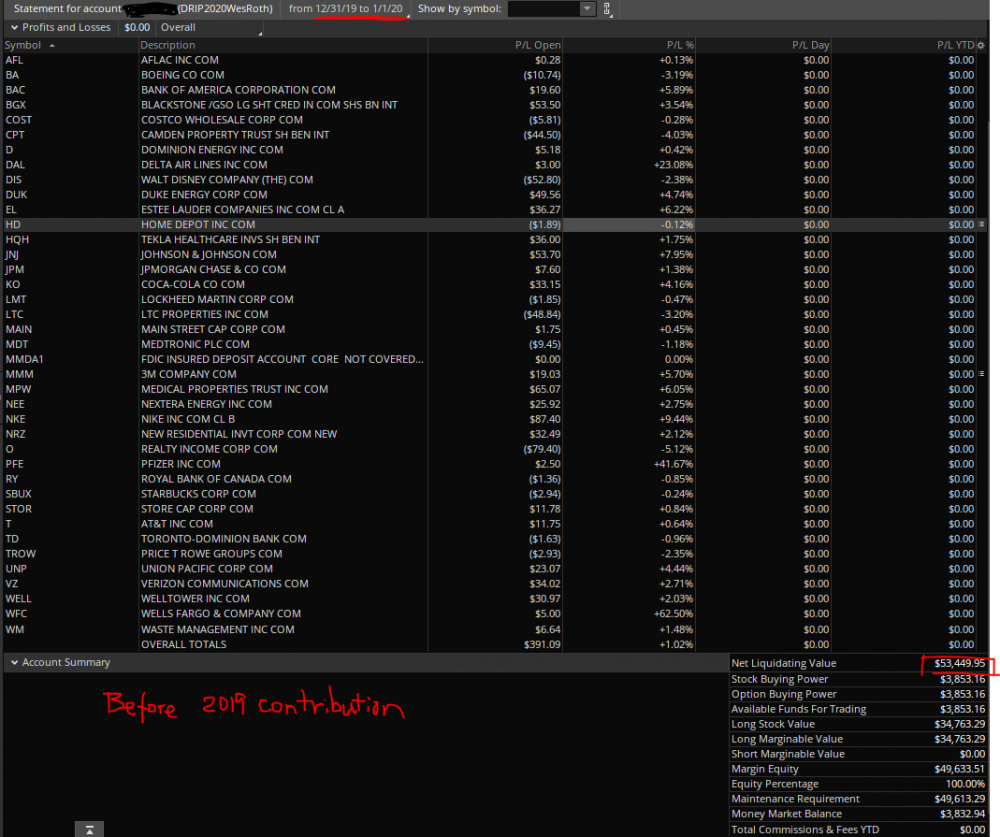Open the statement date range selector
Image resolution: width=1000 pixels, height=837 pixels.
[x=346, y=9]
